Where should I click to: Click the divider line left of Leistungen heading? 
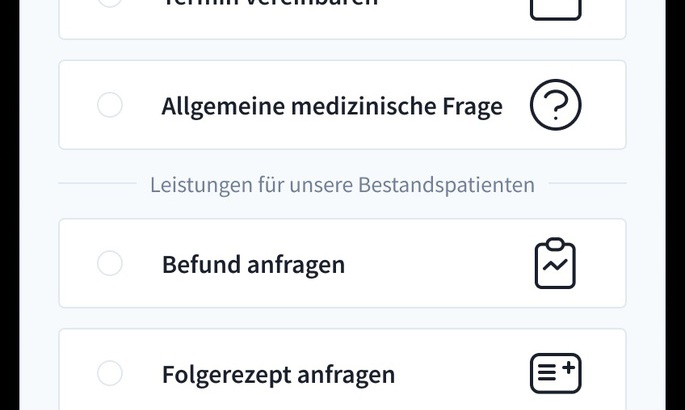pos(97,184)
